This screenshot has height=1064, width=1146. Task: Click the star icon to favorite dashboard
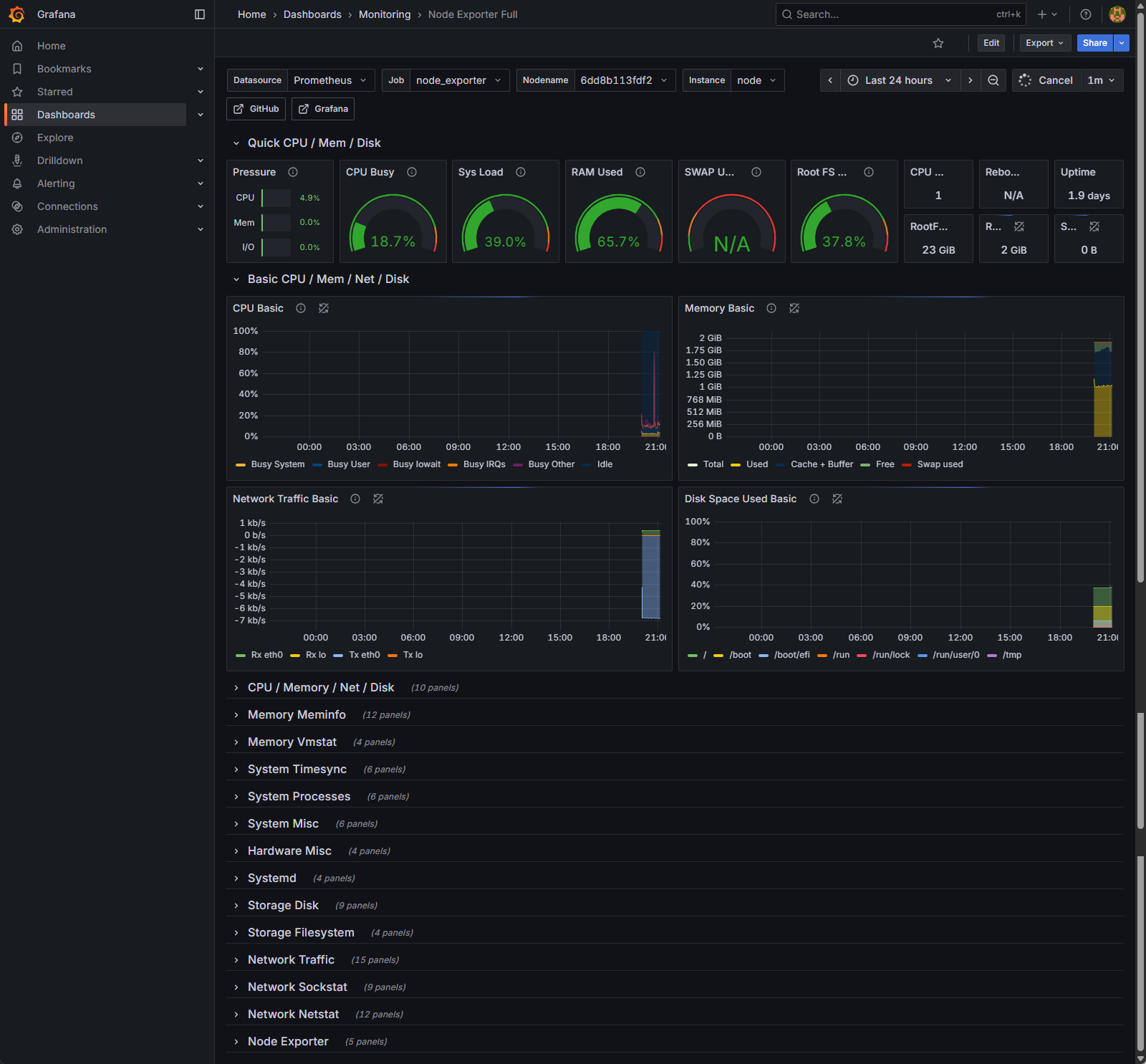pos(938,43)
